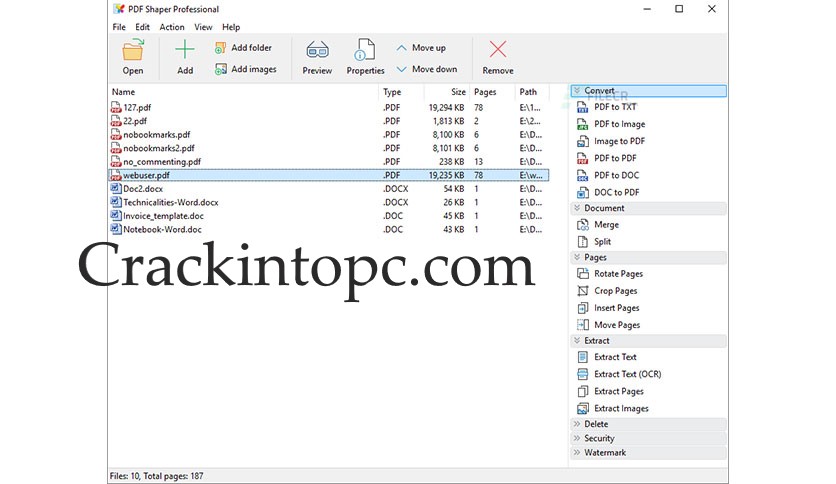This screenshot has width=836, height=484.
Task: Click the Extract Text (OCR) icon
Action: pos(582,374)
